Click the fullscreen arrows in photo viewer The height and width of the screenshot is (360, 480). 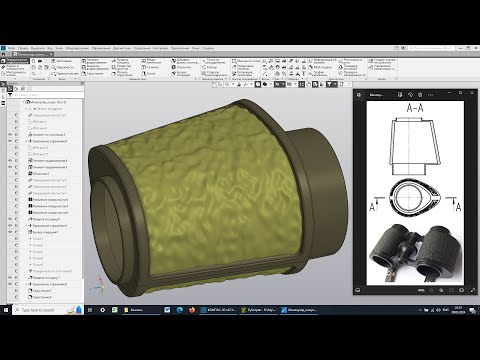click(473, 290)
